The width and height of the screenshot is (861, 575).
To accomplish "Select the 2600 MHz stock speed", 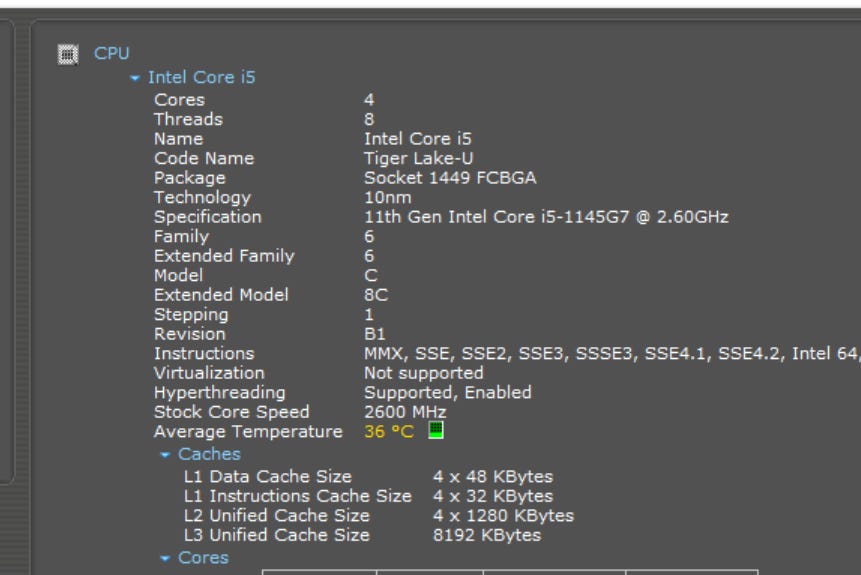I will pos(405,412).
